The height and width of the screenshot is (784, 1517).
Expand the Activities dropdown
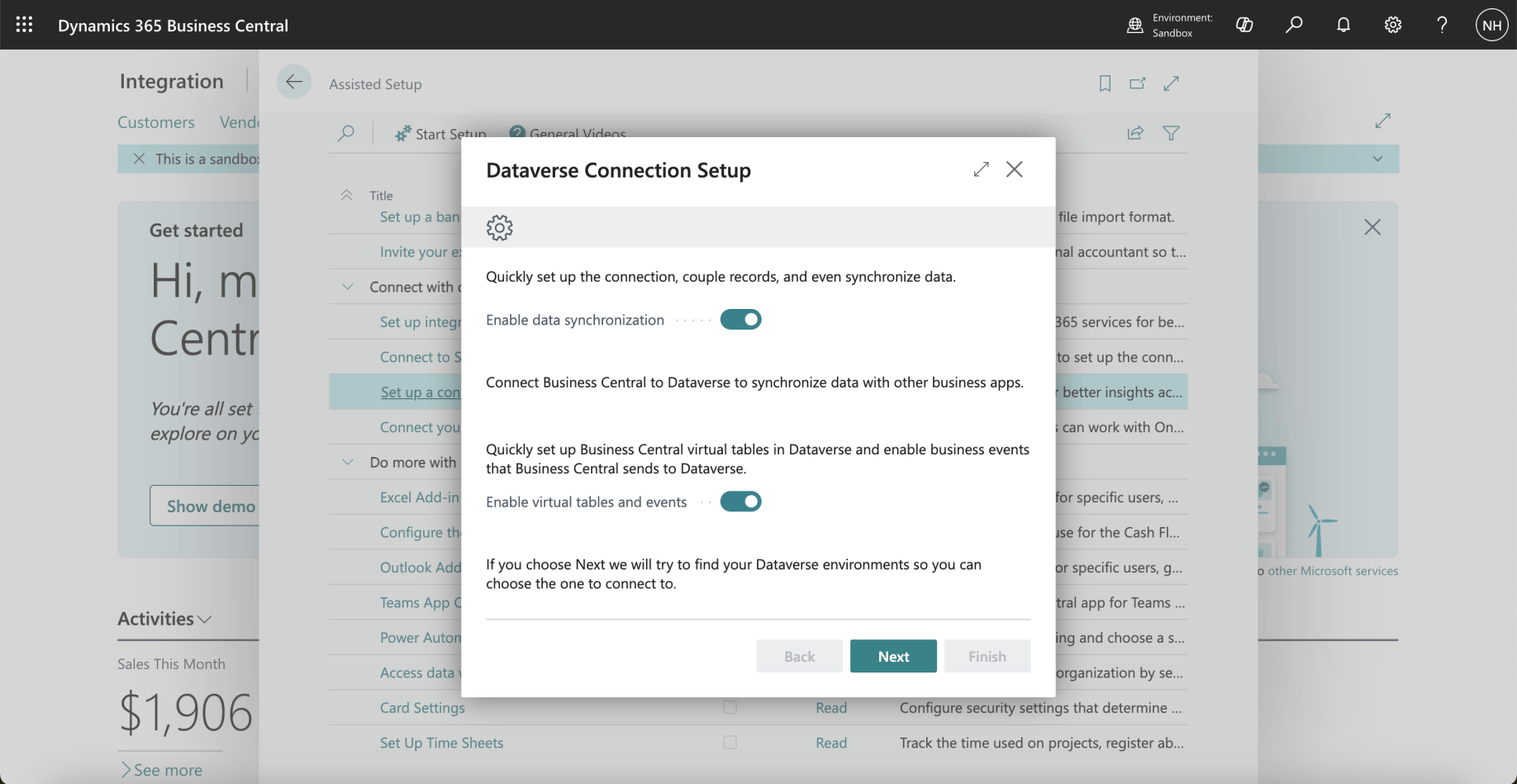click(205, 620)
